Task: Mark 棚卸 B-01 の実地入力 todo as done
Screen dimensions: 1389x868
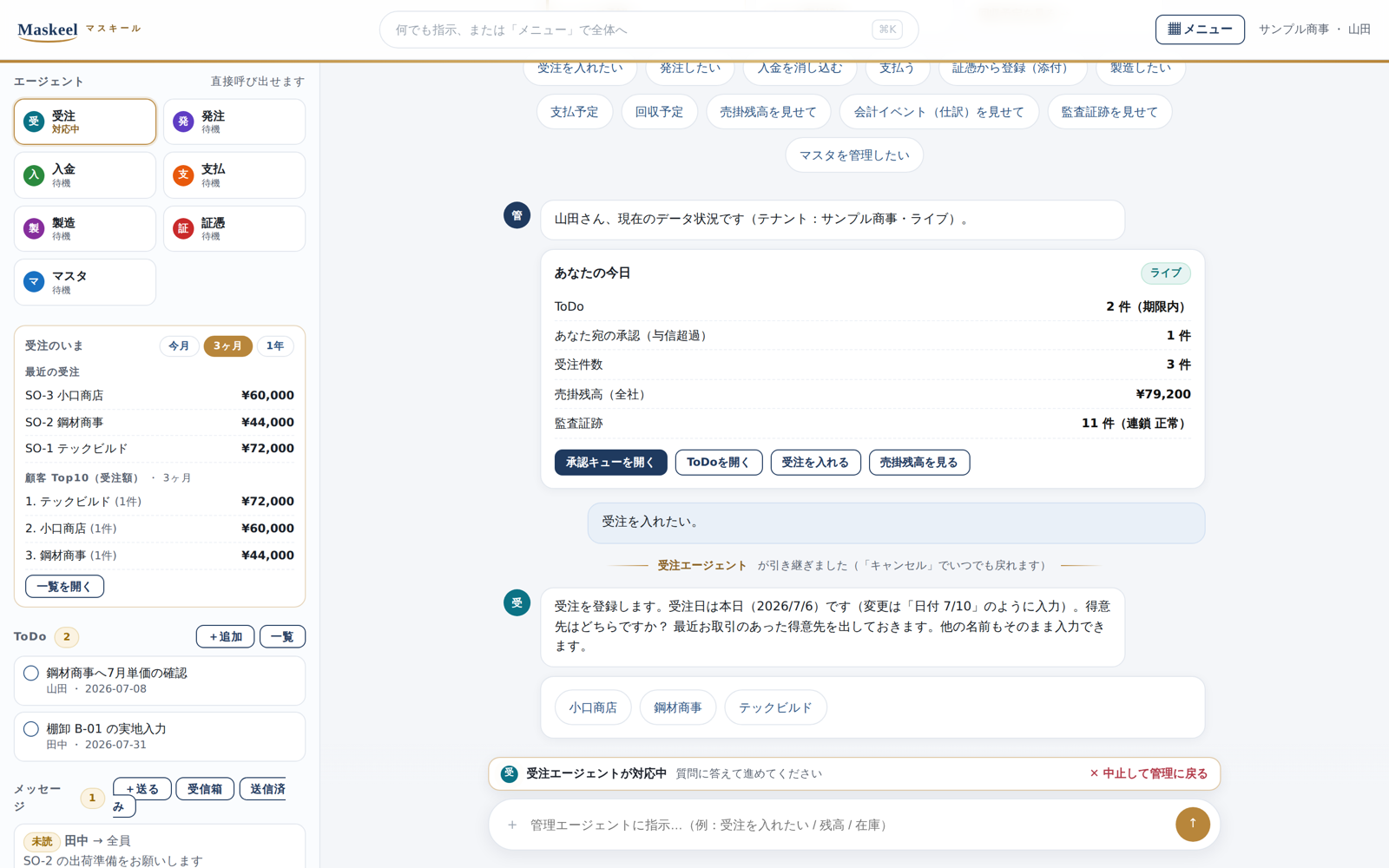Action: (x=31, y=729)
